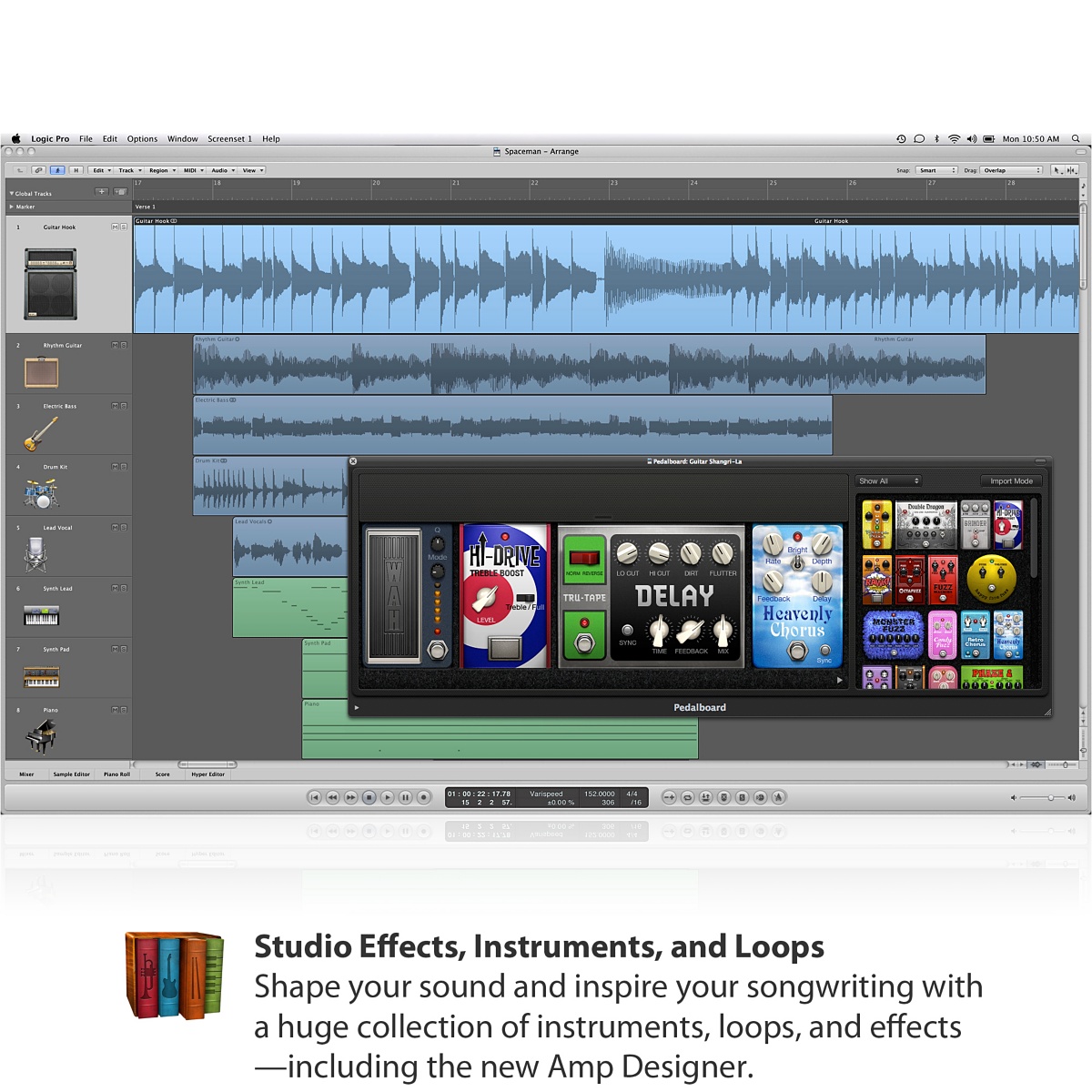Select the Drum Kit track icon
1092x1092 pixels.
(x=41, y=494)
